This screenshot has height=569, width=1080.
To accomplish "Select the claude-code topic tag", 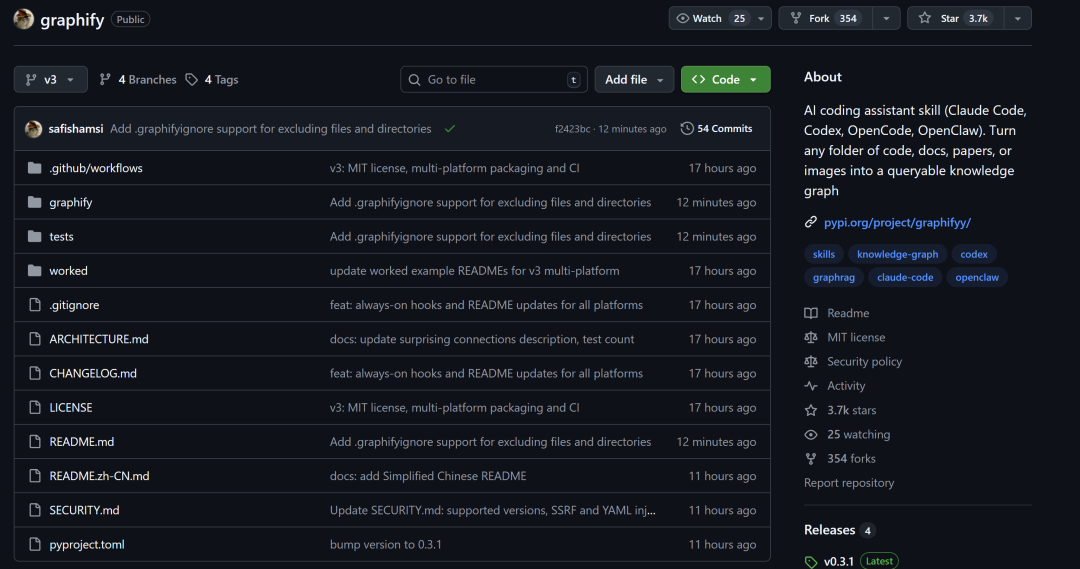I will (905, 278).
